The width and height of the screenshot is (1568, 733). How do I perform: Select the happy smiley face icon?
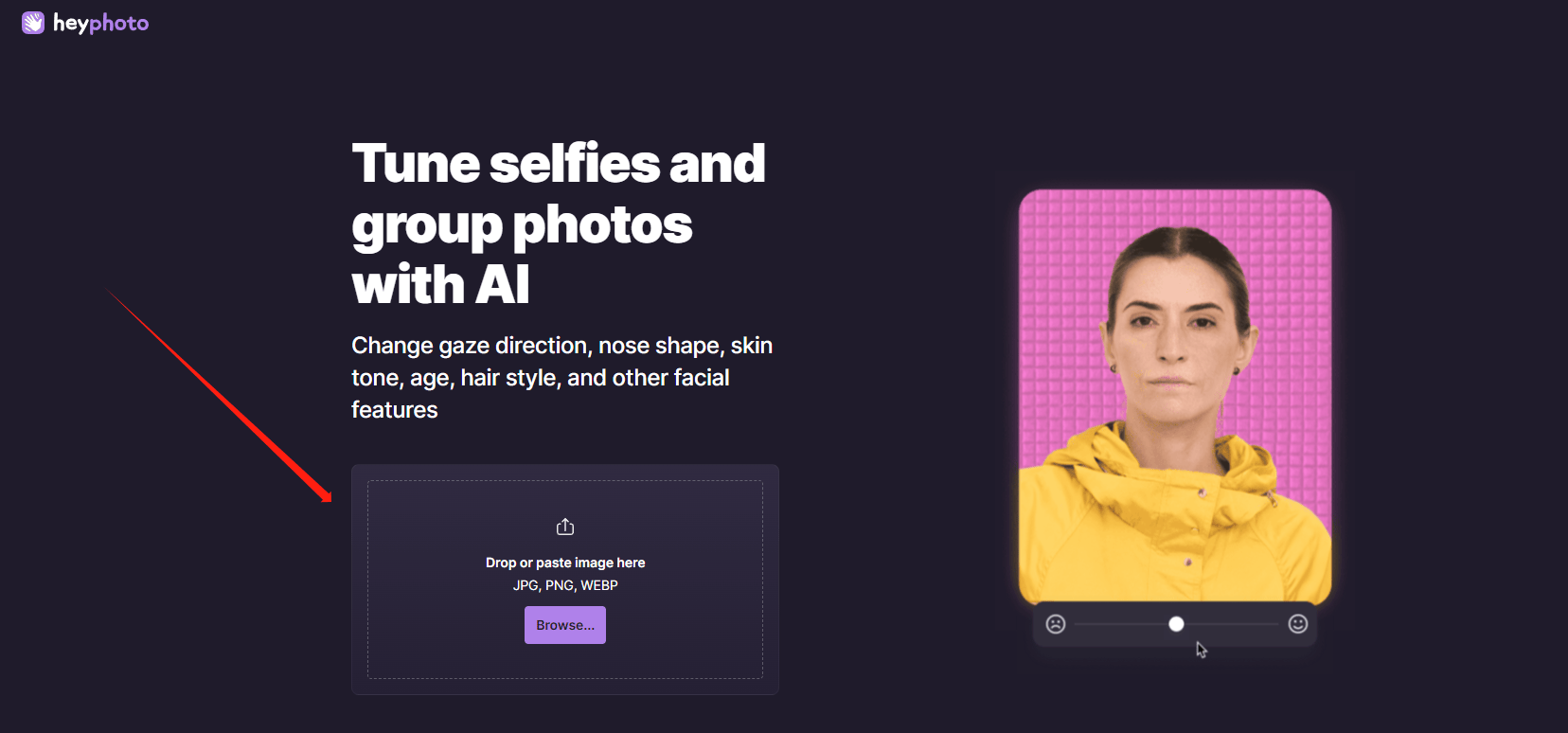click(x=1298, y=624)
